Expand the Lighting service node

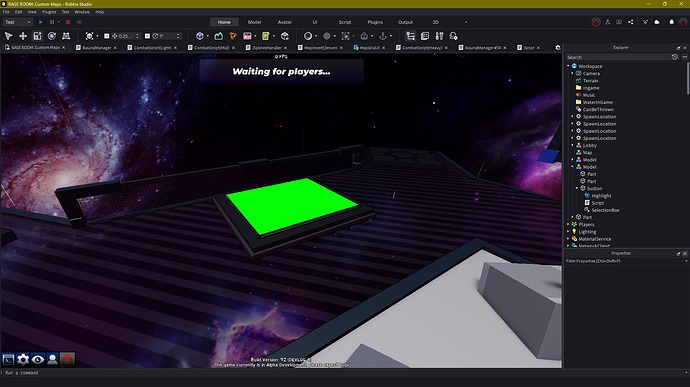point(568,232)
